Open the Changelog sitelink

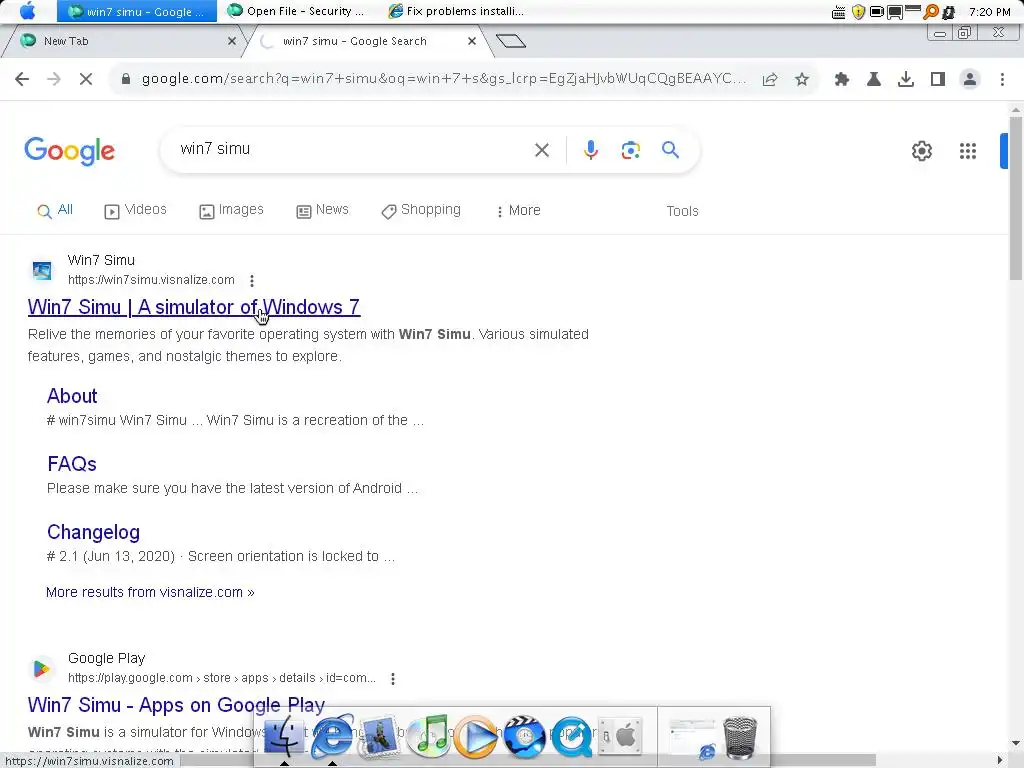click(x=93, y=532)
